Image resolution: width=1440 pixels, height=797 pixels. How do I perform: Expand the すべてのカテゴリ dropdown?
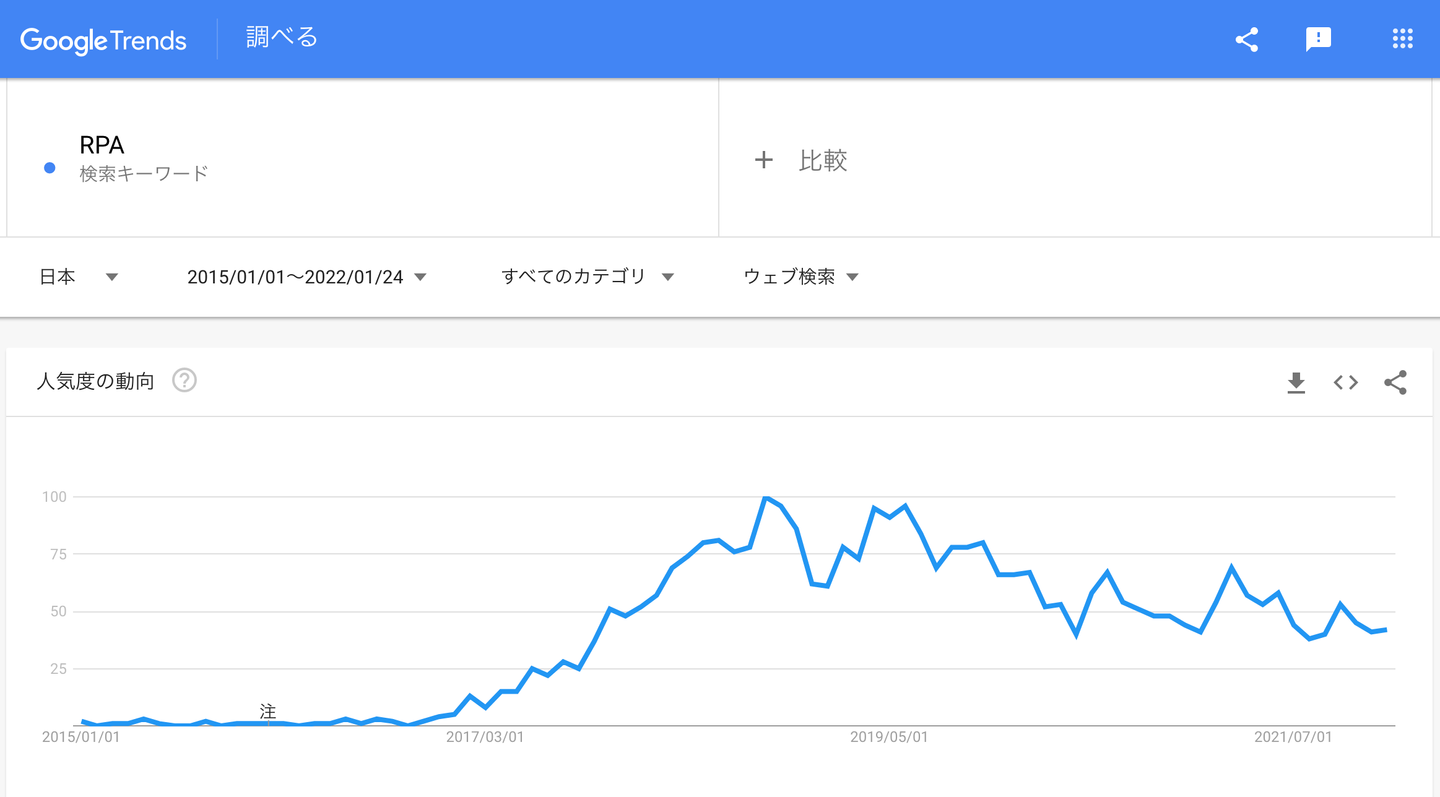point(587,277)
